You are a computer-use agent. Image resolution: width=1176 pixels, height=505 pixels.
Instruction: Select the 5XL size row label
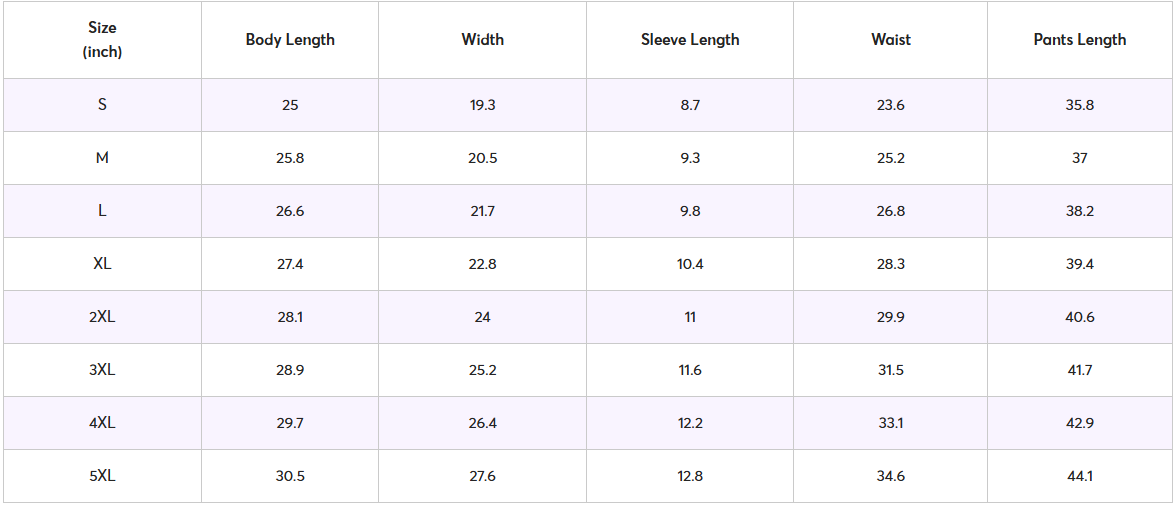(x=102, y=476)
